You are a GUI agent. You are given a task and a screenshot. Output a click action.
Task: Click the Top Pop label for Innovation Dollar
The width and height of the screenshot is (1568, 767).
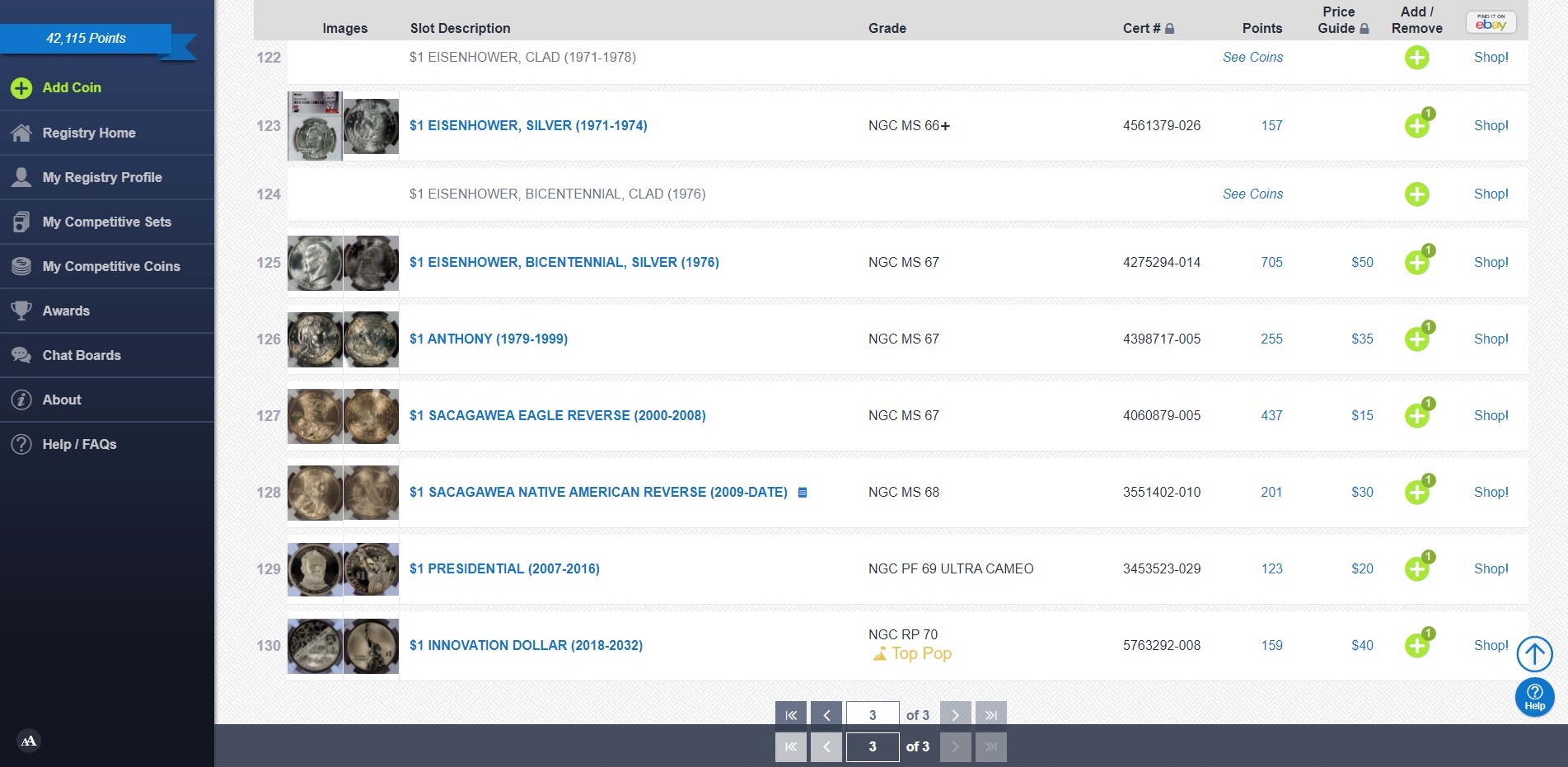(x=912, y=653)
